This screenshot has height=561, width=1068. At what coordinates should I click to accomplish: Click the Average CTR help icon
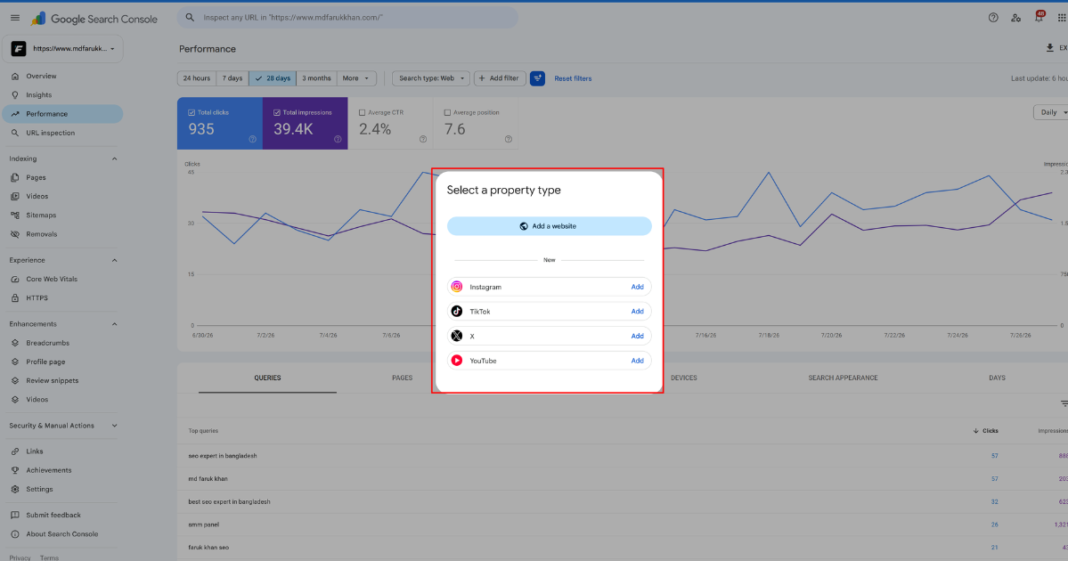point(423,139)
